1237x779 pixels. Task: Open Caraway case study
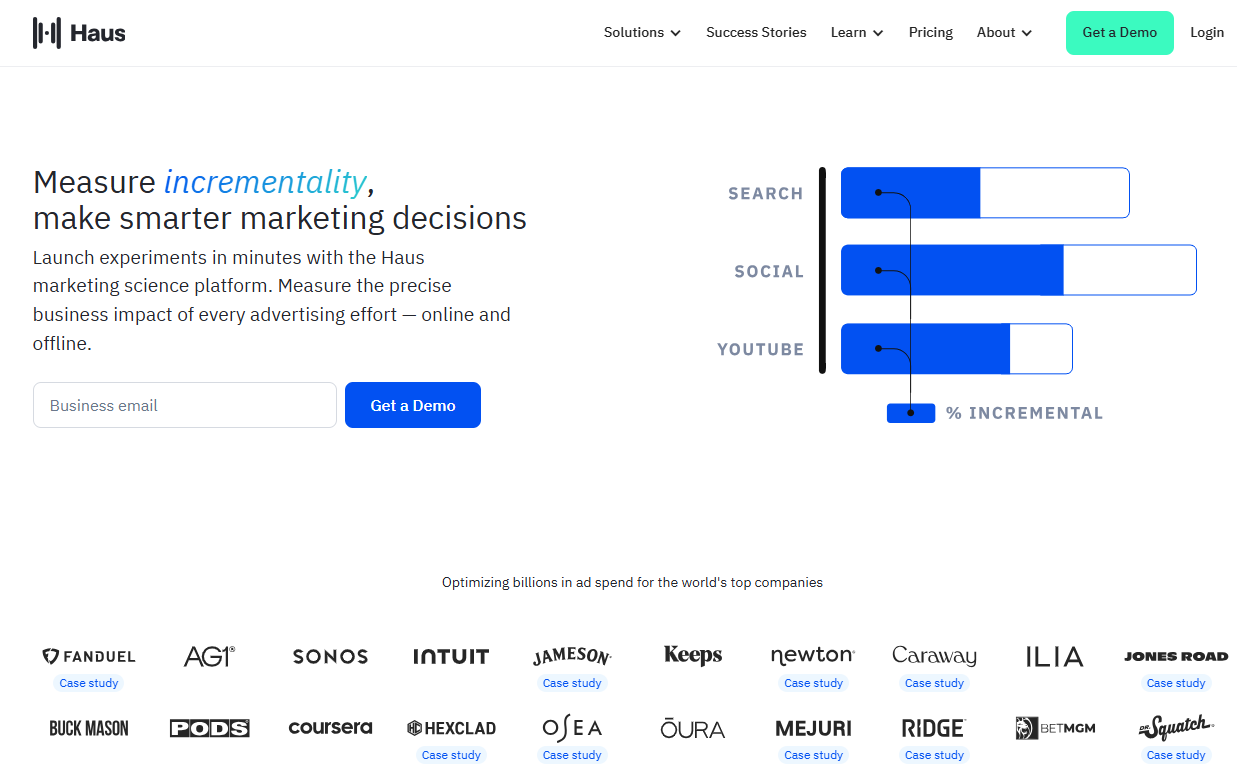934,683
